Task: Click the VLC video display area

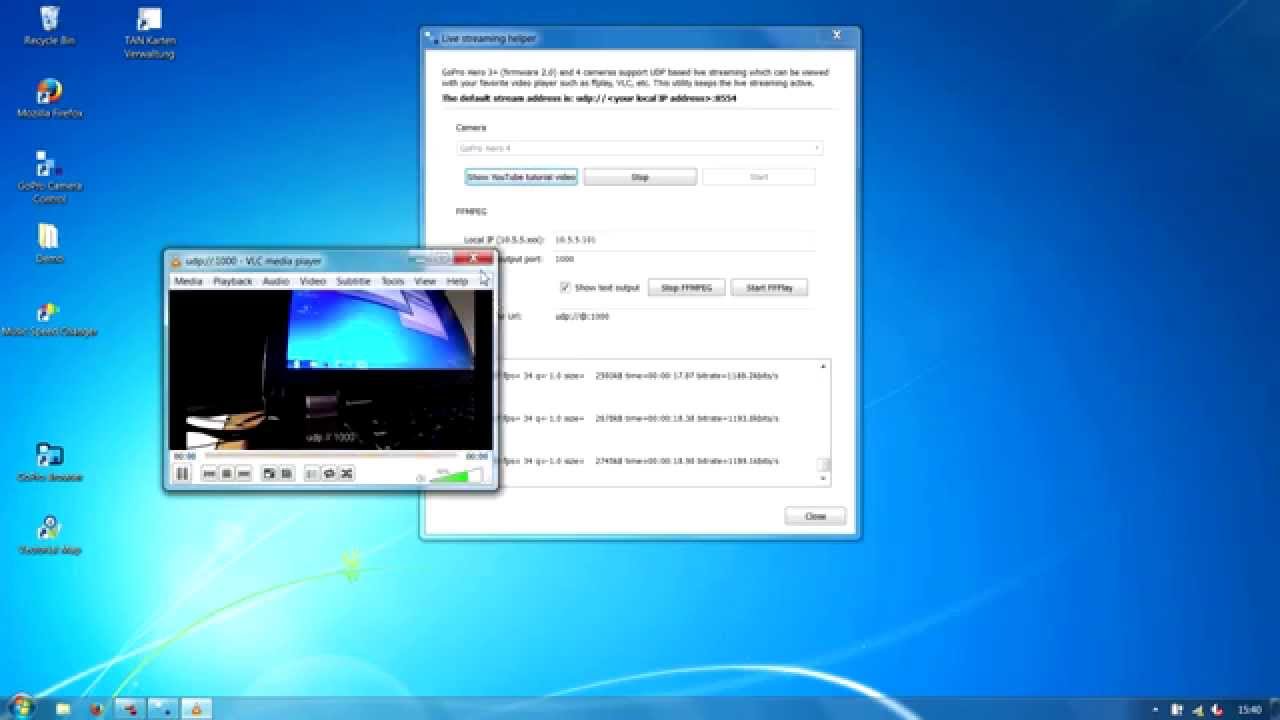Action: [x=330, y=370]
